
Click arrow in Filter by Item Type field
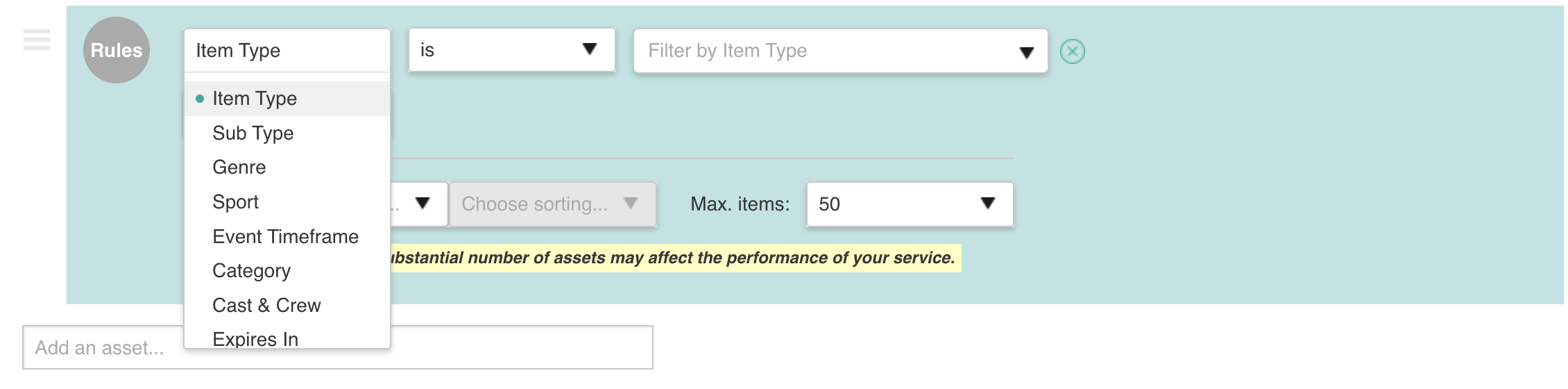click(1027, 52)
